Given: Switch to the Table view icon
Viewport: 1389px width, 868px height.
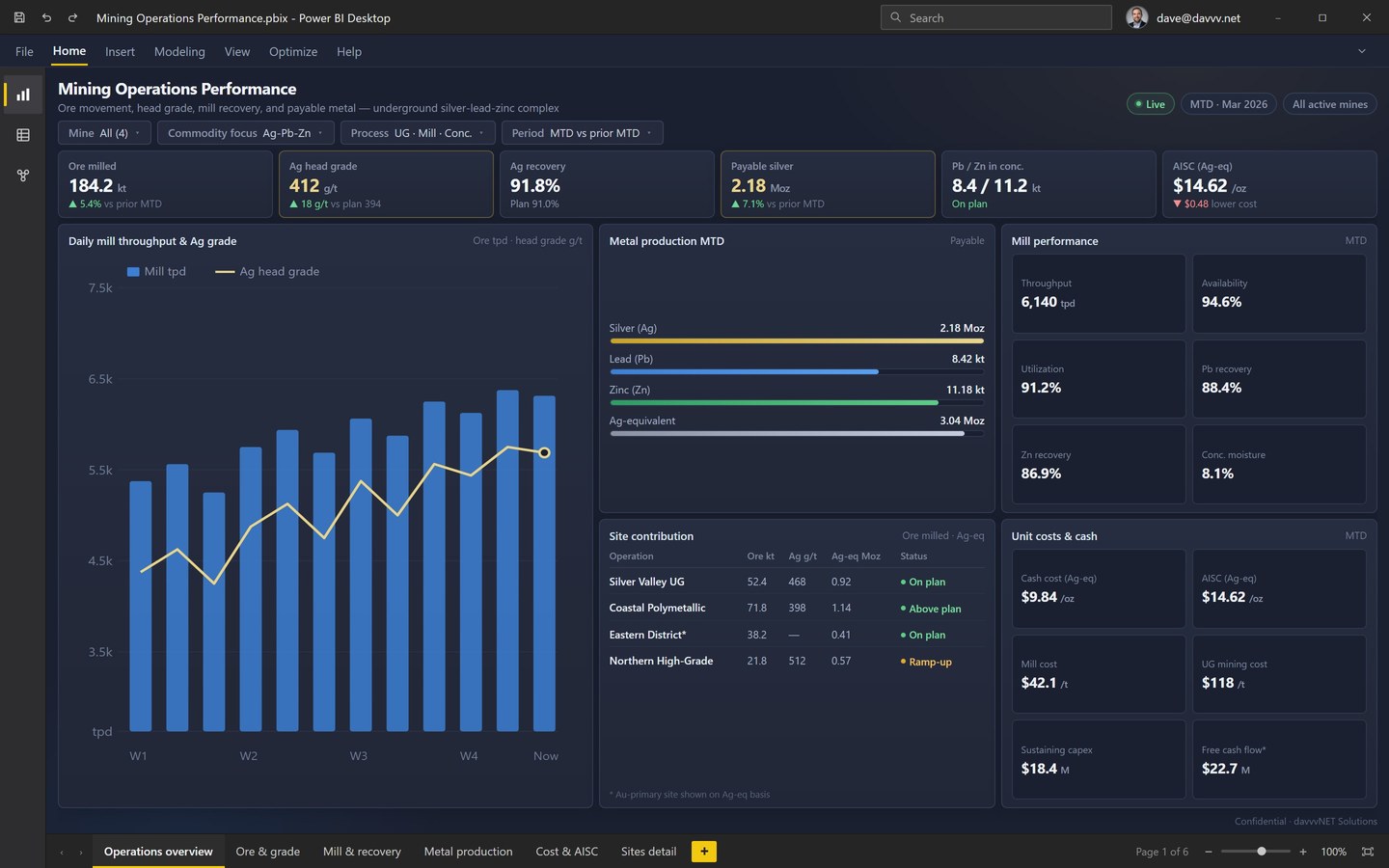Looking at the screenshot, I should 23,135.
